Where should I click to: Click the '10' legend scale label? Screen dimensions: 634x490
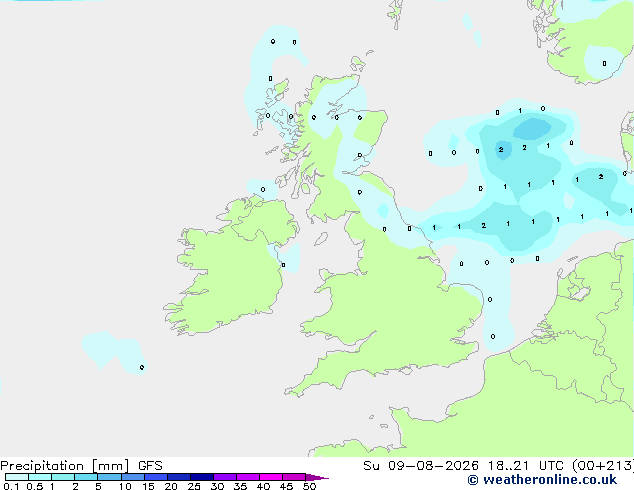pos(125,486)
